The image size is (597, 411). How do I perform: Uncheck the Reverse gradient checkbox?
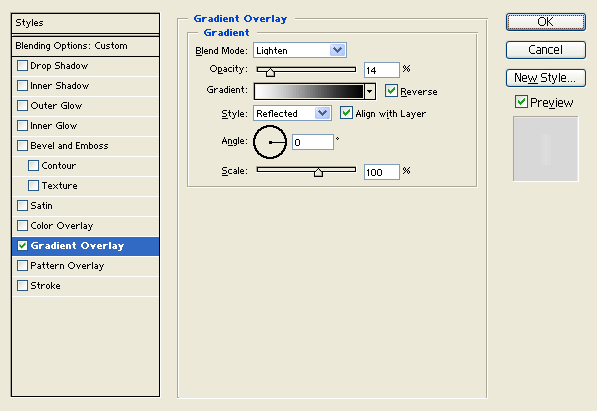[x=391, y=91]
